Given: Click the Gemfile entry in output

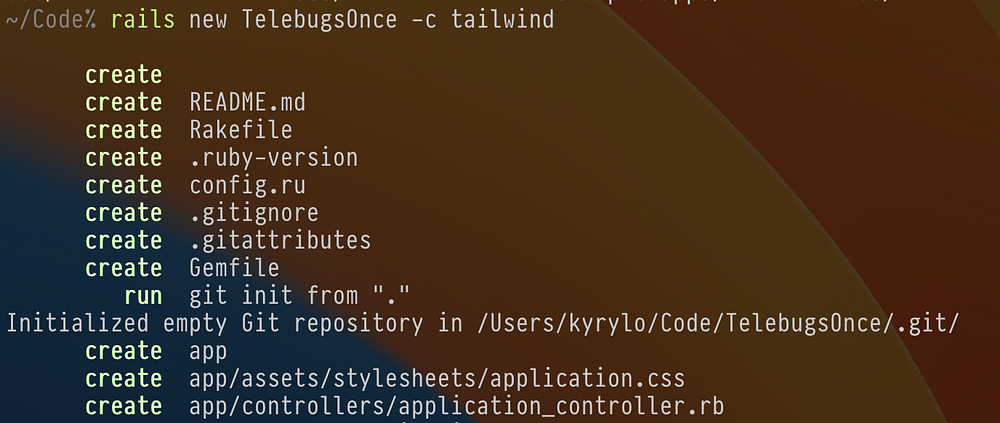Looking at the screenshot, I should click(x=234, y=268).
